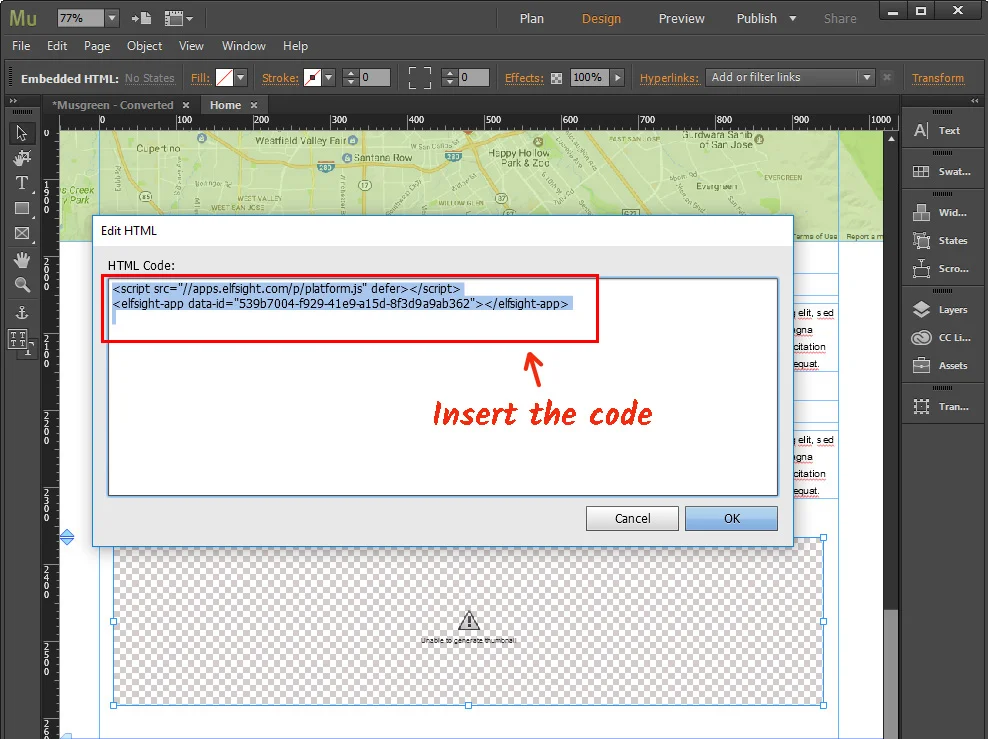This screenshot has width=988, height=739.
Task: Open the View menu
Action: pyautogui.click(x=191, y=46)
